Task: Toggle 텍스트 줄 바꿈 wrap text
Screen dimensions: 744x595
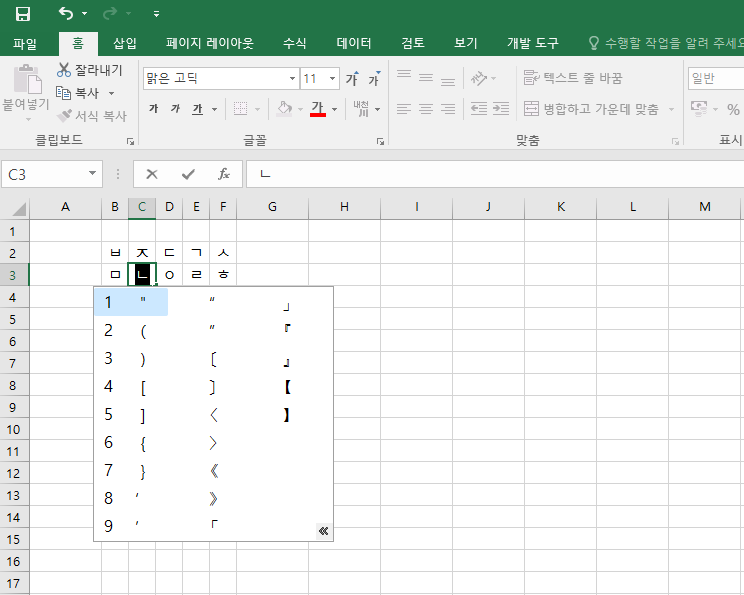Action: pos(573,78)
